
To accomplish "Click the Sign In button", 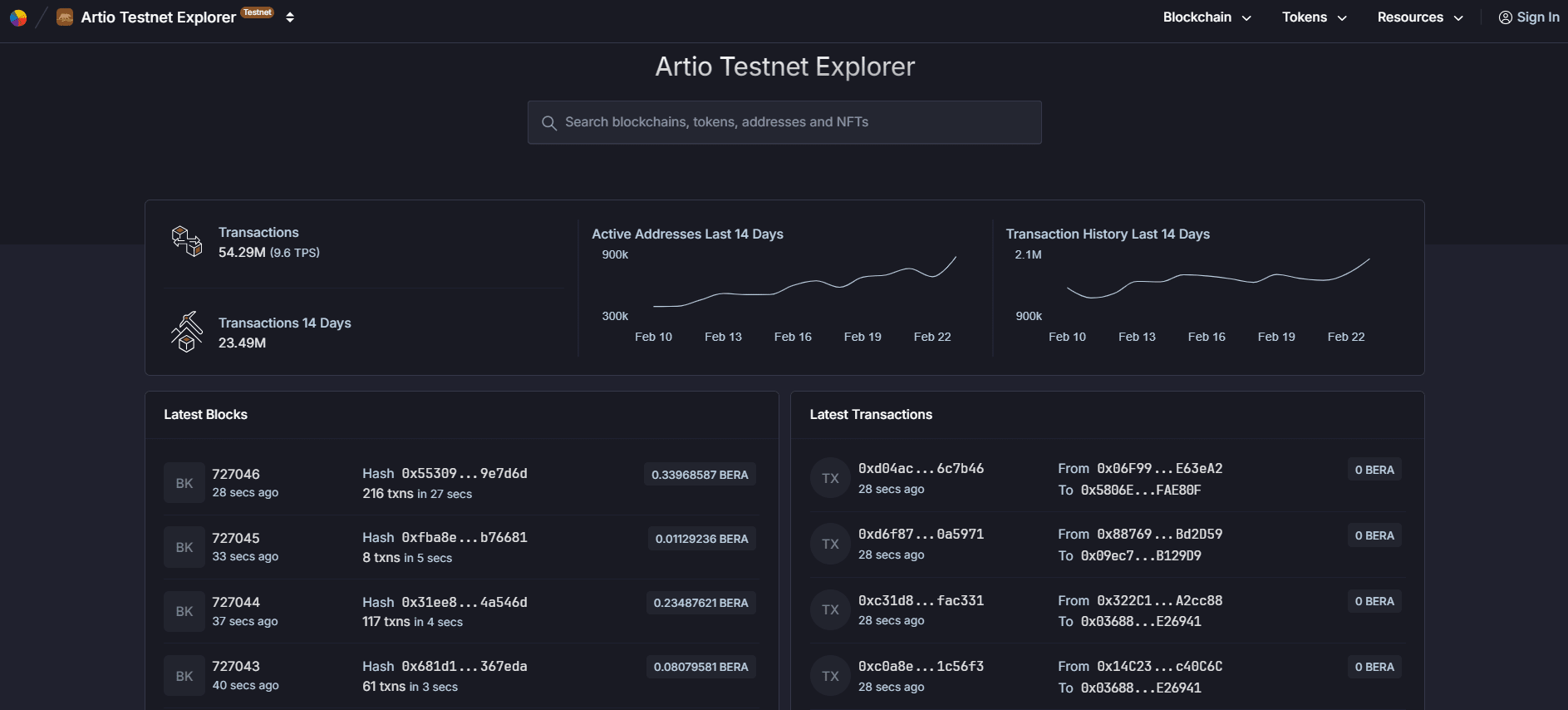I will [1529, 17].
